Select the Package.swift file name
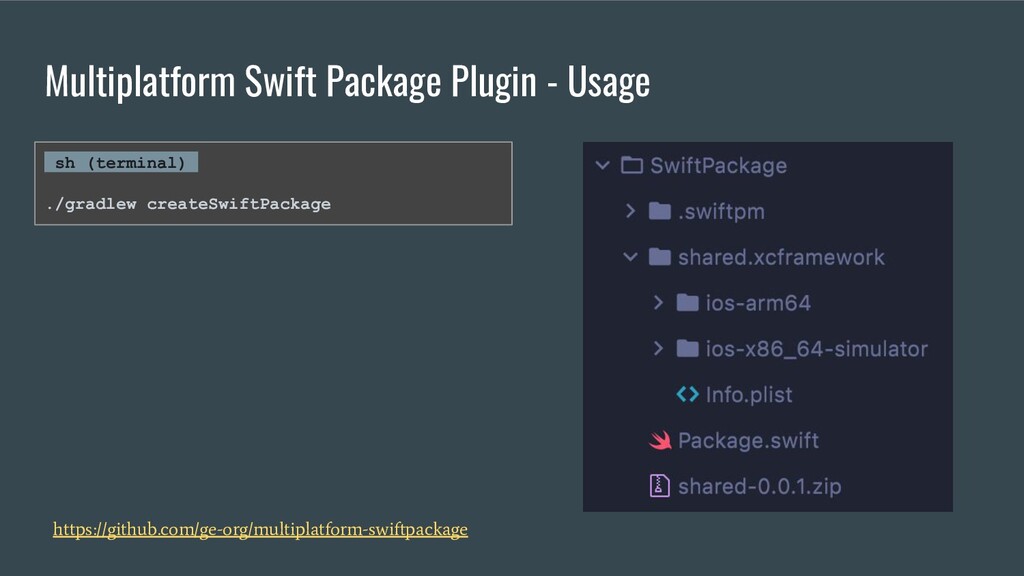Image resolution: width=1024 pixels, height=576 pixels. (748, 440)
